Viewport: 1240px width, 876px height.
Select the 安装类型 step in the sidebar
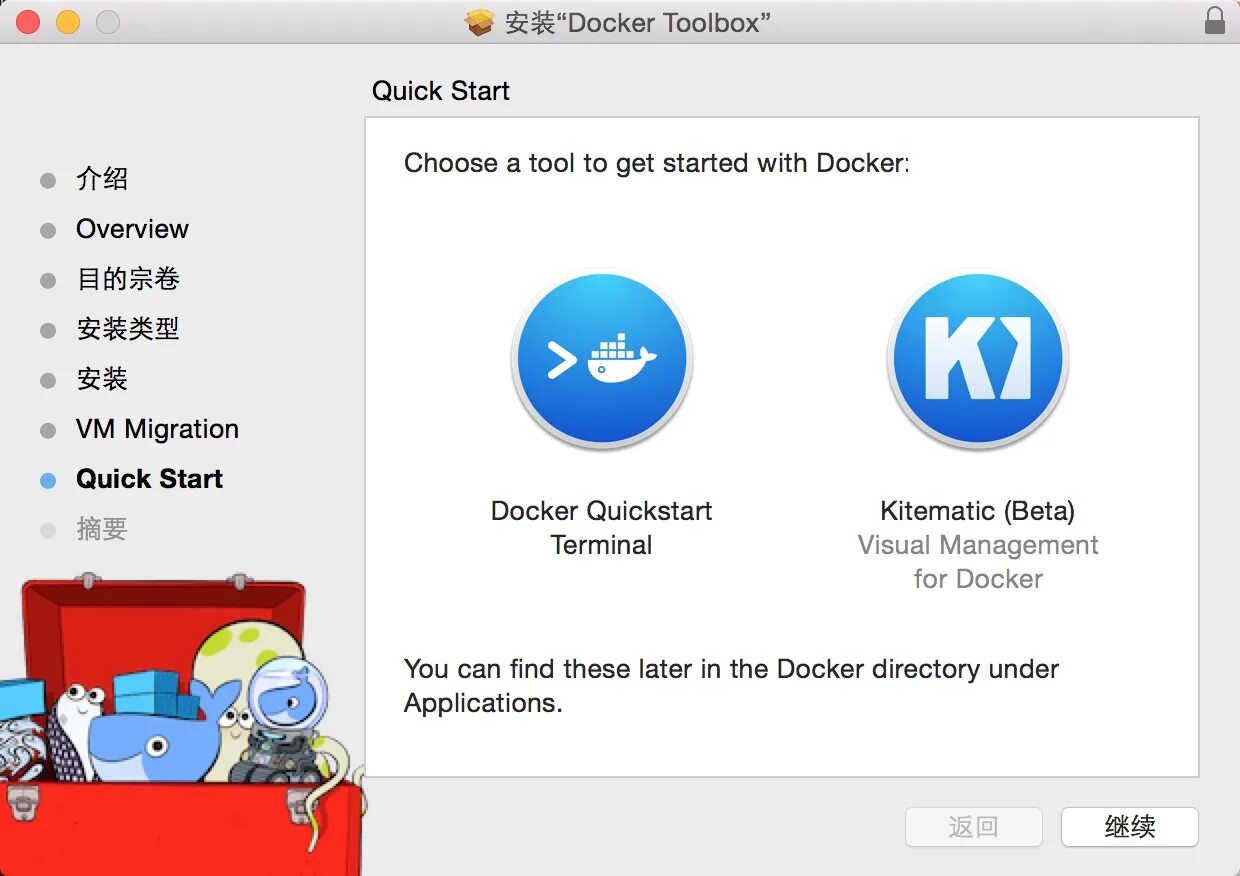point(128,329)
